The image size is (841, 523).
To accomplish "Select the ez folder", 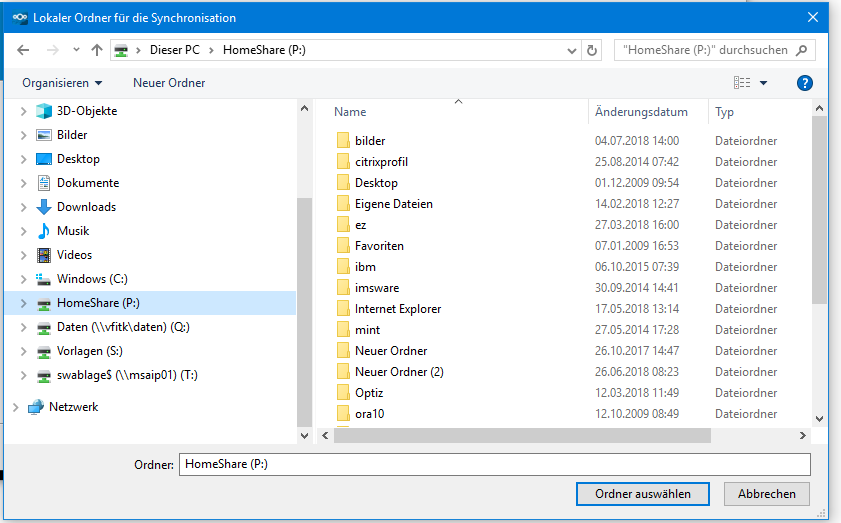I will [360, 225].
